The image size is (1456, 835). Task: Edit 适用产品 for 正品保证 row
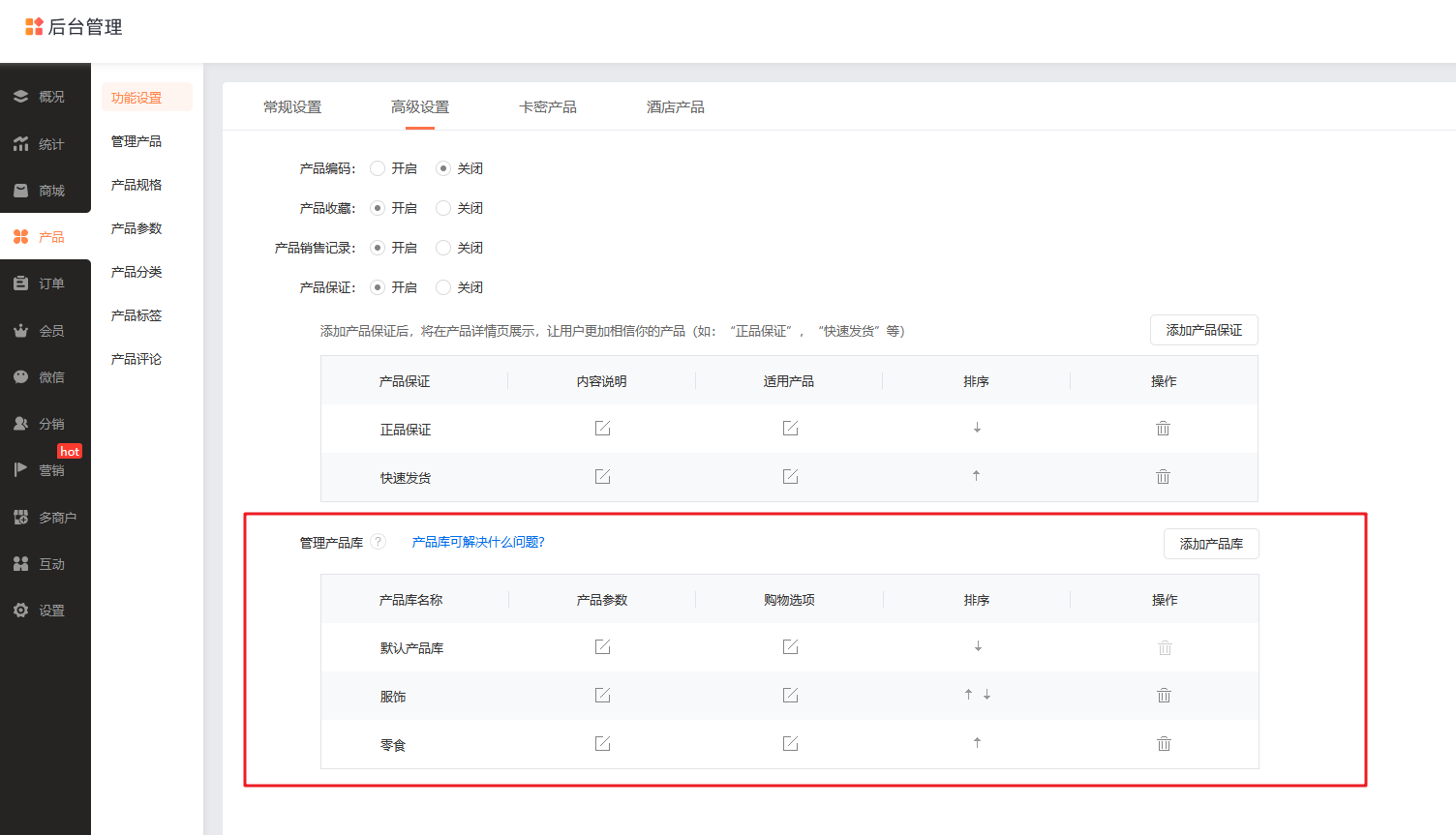(x=790, y=428)
